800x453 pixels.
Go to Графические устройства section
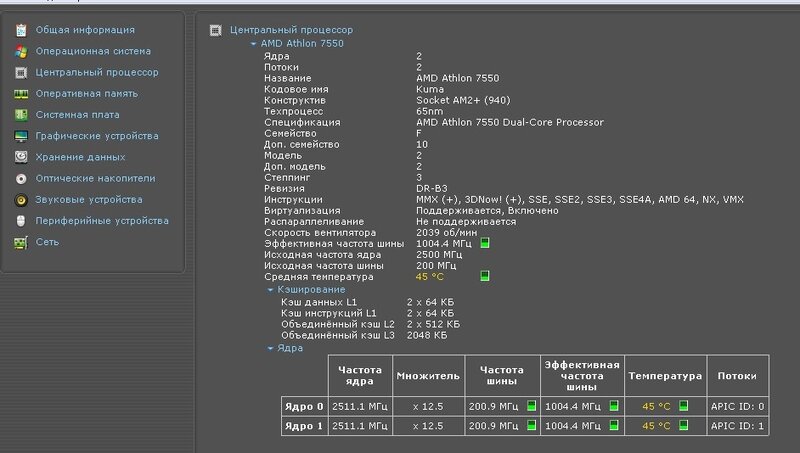pyautogui.click(x=97, y=136)
